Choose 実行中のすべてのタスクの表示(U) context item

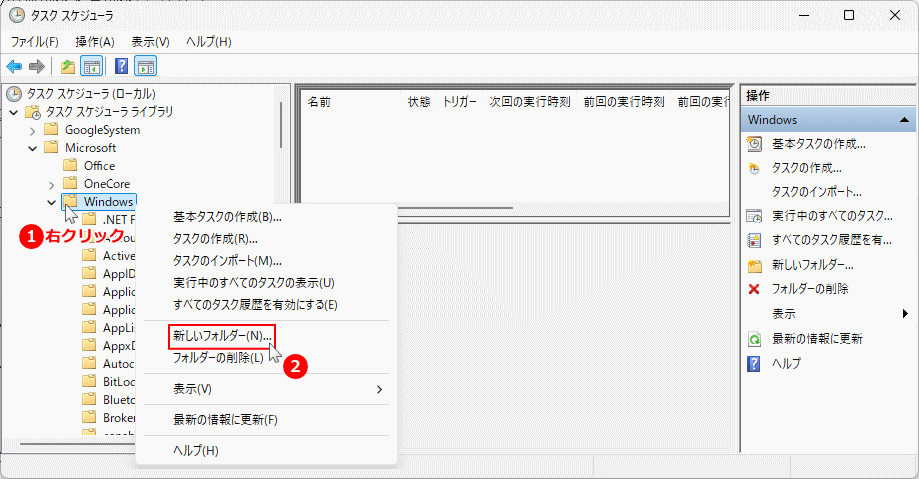click(254, 283)
